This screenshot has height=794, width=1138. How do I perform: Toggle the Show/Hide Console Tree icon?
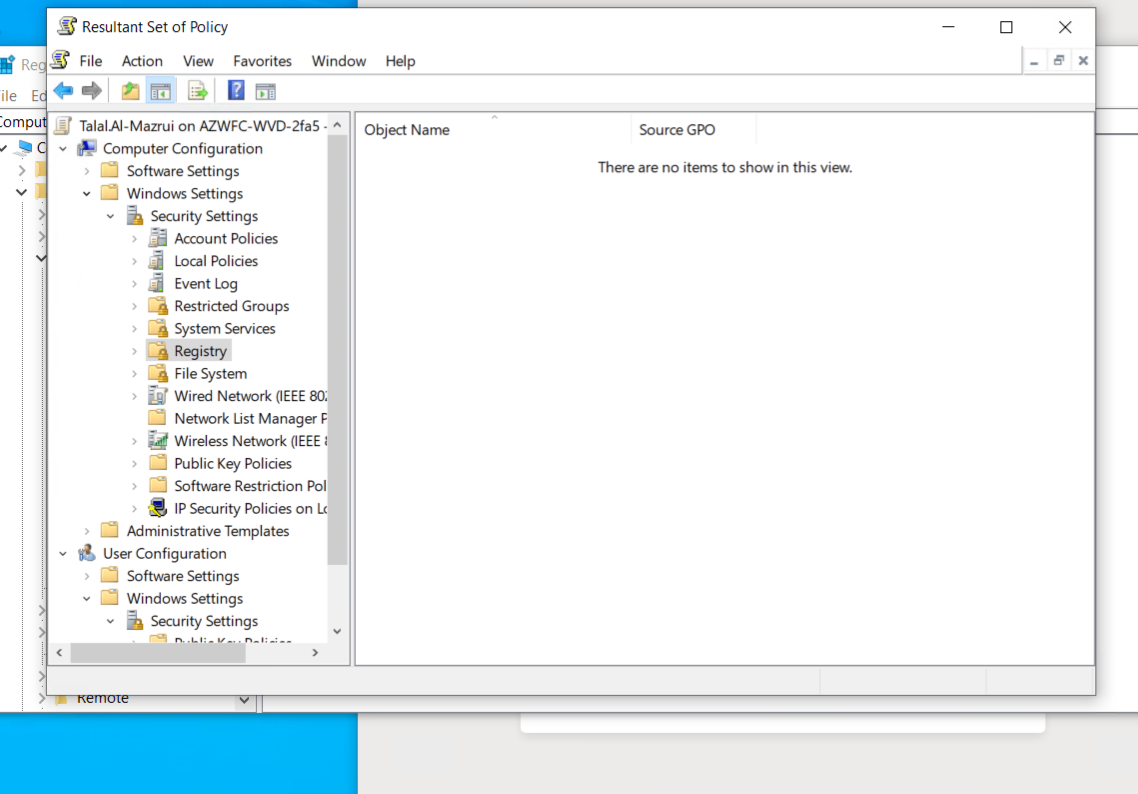click(161, 90)
